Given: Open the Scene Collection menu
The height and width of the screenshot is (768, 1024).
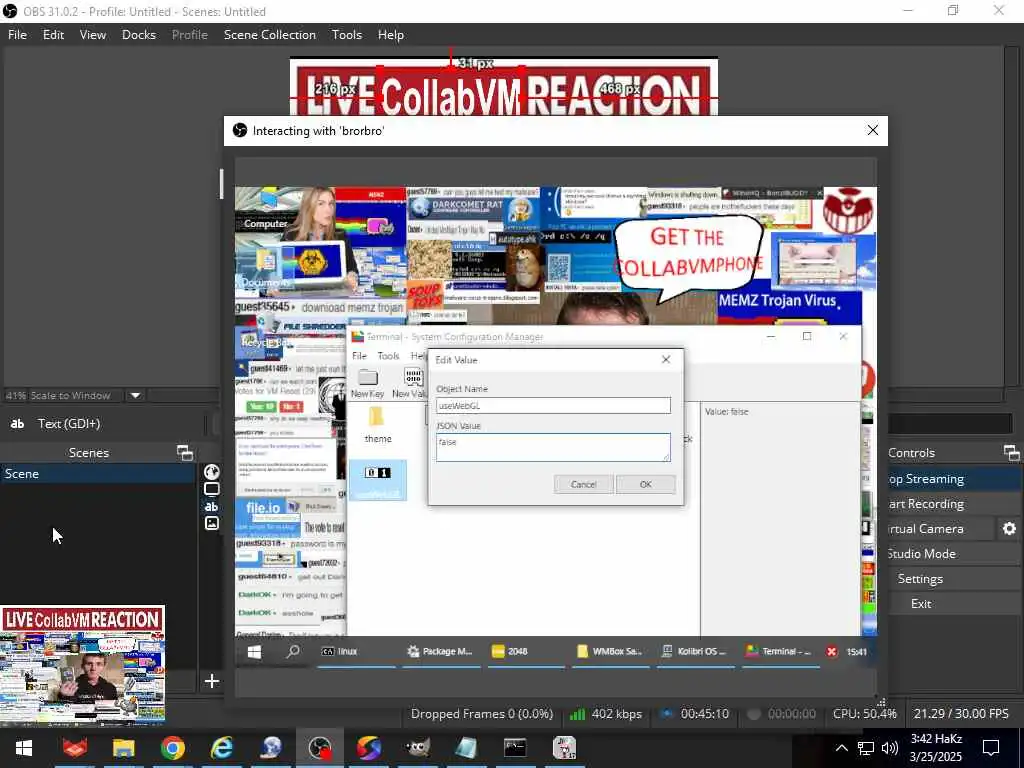Looking at the screenshot, I should (x=270, y=35).
